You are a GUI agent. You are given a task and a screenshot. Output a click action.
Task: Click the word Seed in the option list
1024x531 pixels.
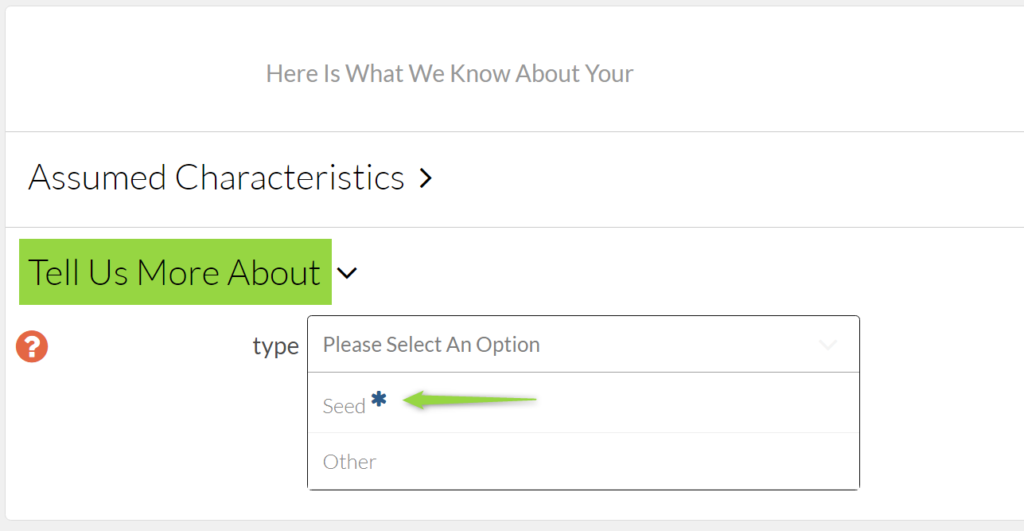coord(343,407)
